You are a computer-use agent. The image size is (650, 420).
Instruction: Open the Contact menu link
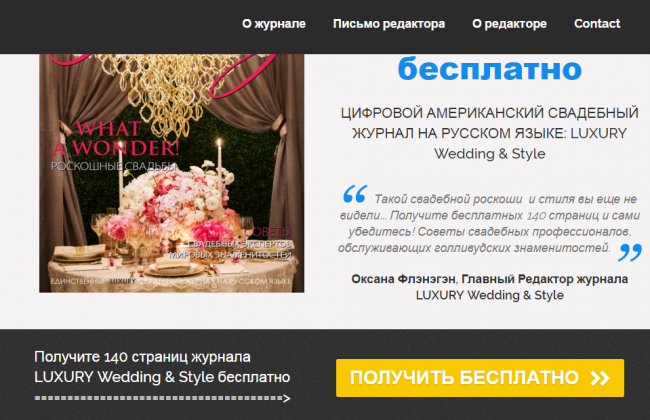[597, 24]
